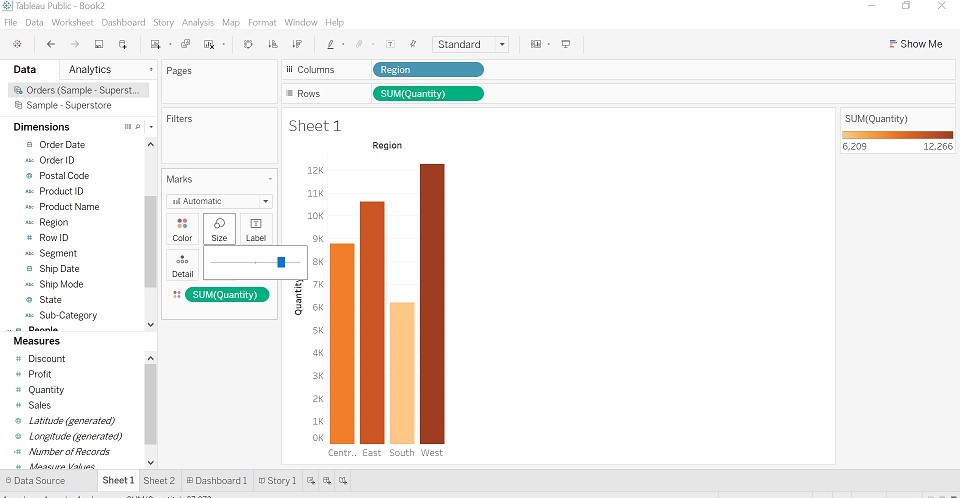The image size is (960, 498).
Task: Open clear sheet dropdown arrow
Action: coord(223,44)
